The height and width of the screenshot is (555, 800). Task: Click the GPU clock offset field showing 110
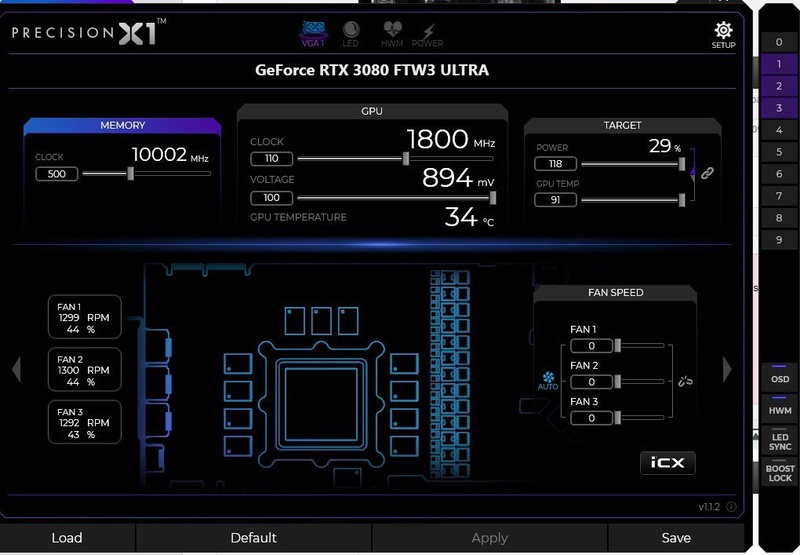[x=271, y=159]
